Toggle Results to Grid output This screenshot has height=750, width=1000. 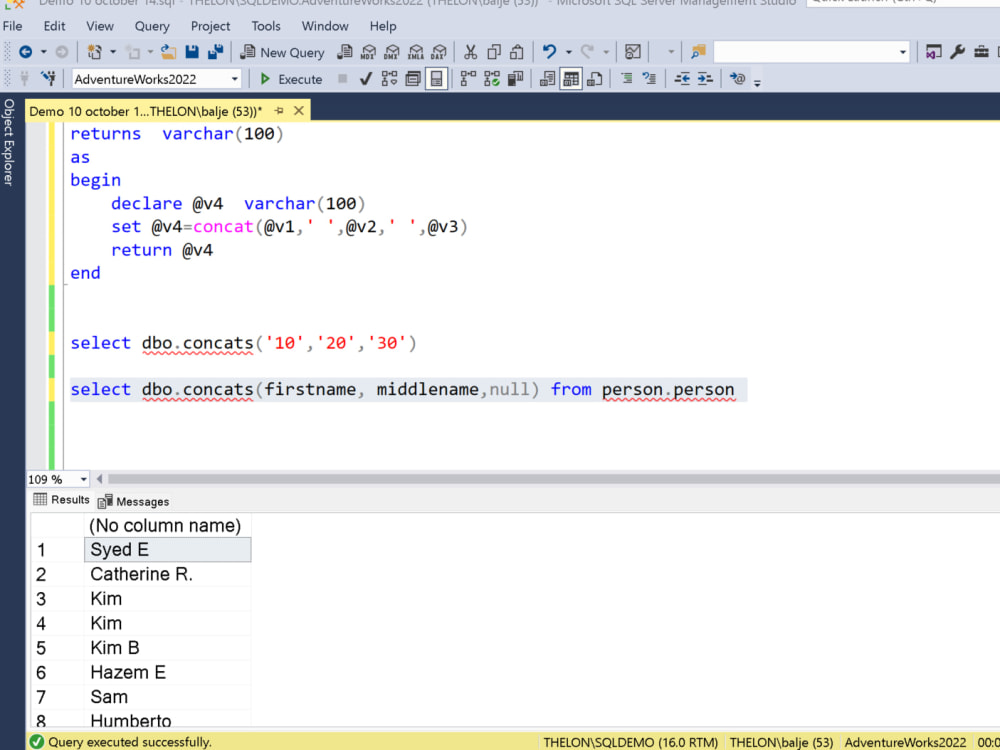(x=571, y=79)
